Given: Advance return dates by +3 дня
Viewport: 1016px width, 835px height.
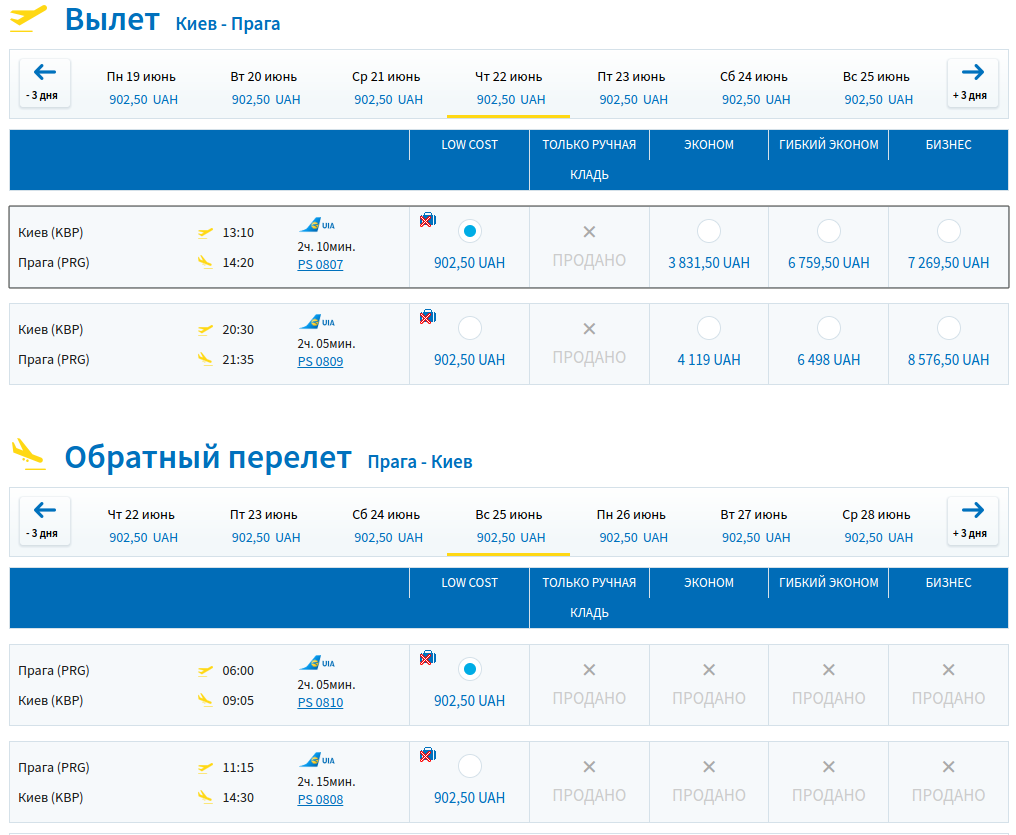Looking at the screenshot, I should click(x=972, y=520).
